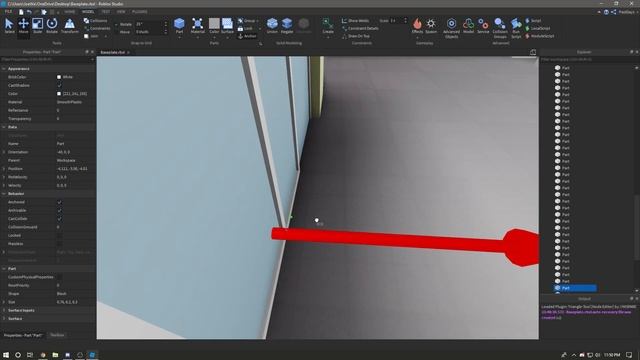This screenshot has width=640, height=360.
Task: Toggle the Collisions option
Action: [x=96, y=20]
